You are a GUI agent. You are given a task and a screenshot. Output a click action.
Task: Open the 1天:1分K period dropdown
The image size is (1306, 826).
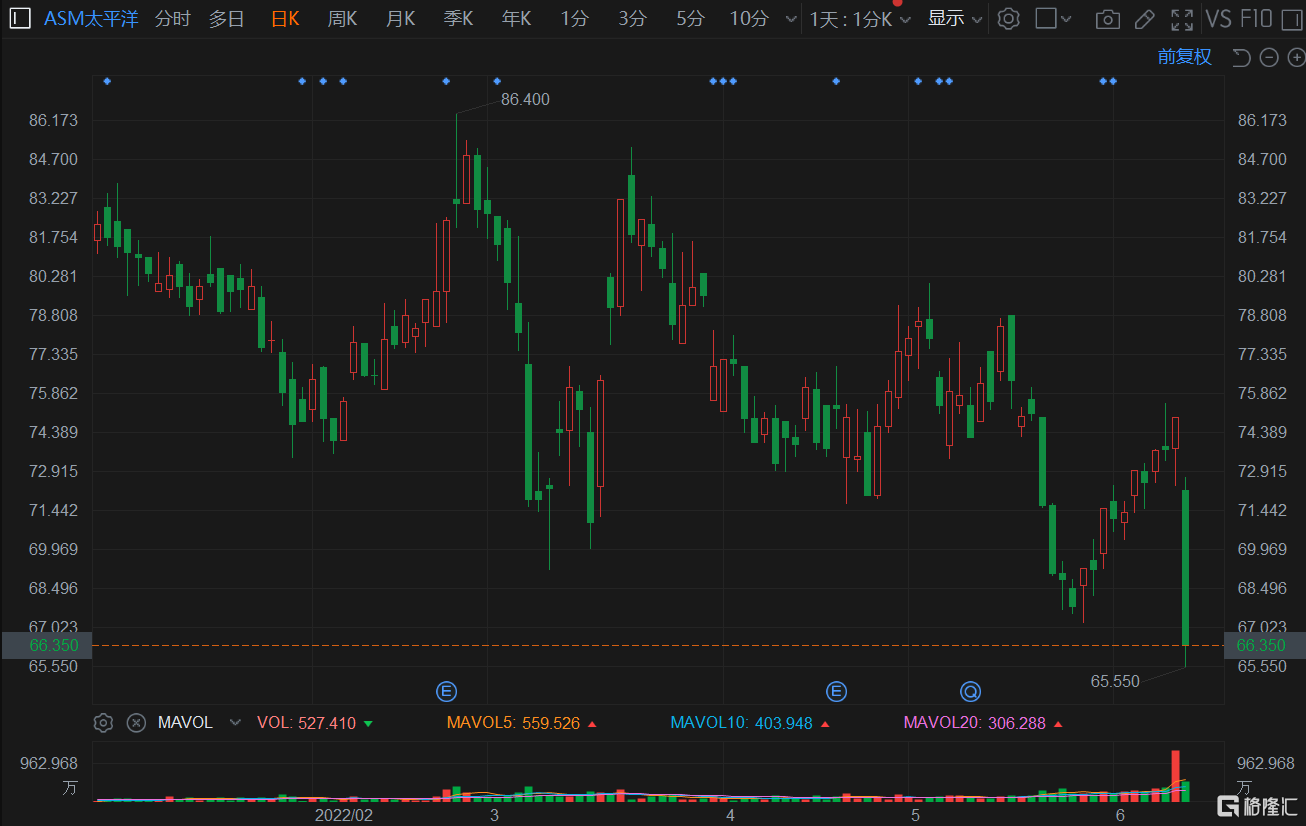(859, 19)
